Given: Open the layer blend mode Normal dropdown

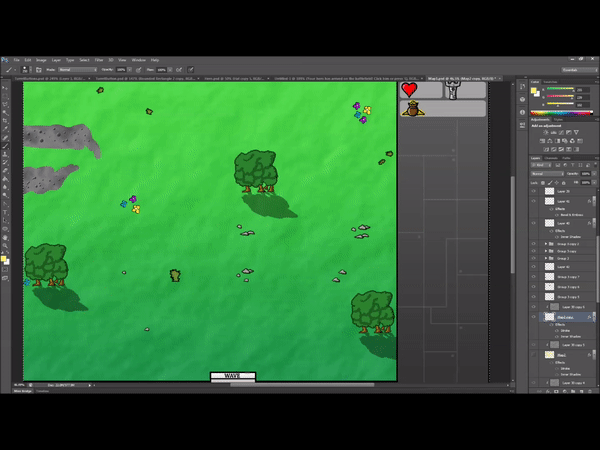Looking at the screenshot, I should (x=543, y=173).
